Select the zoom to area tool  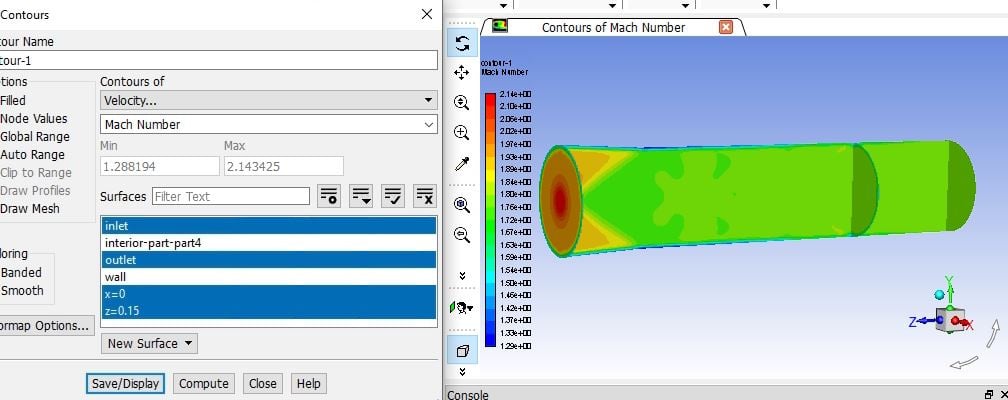coord(462,132)
